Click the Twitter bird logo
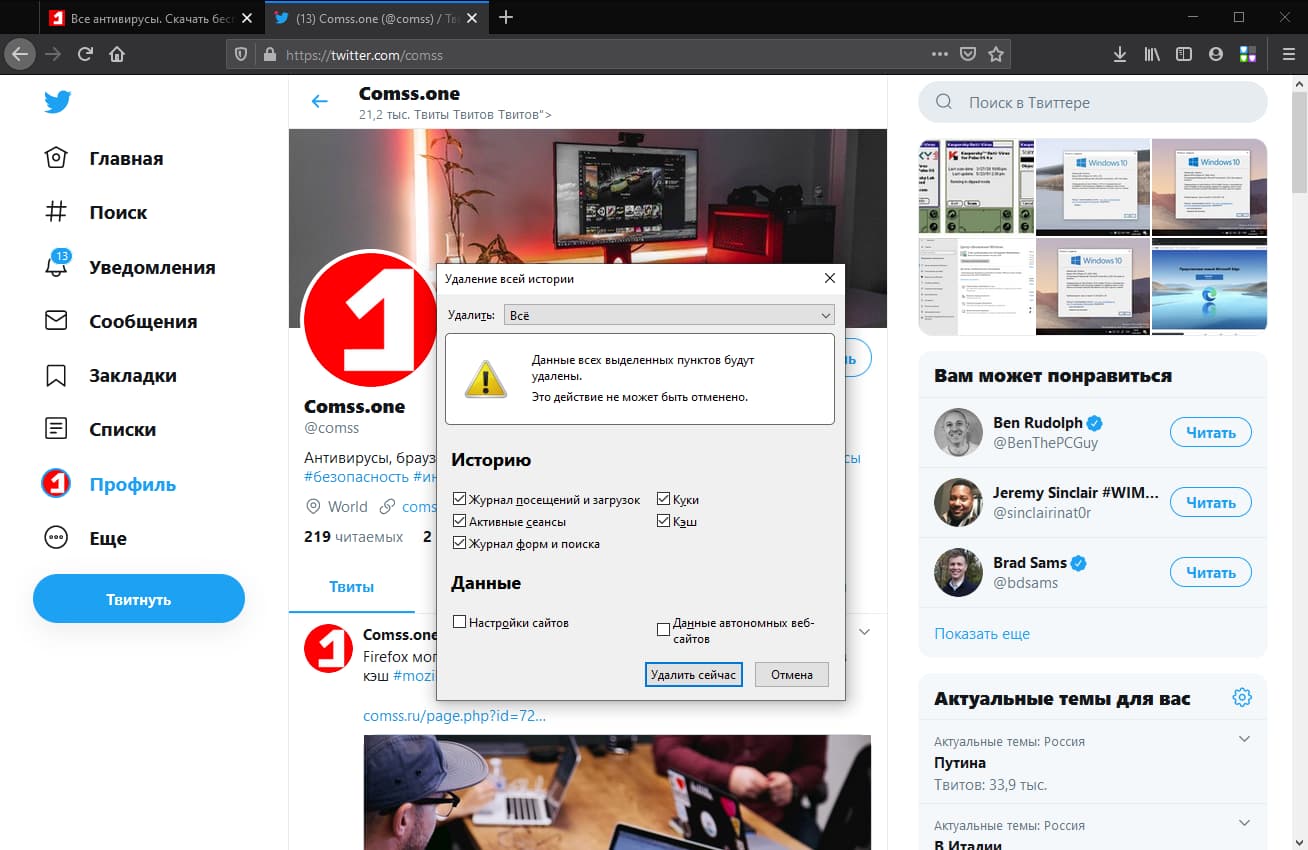The image size is (1308, 850). [57, 101]
